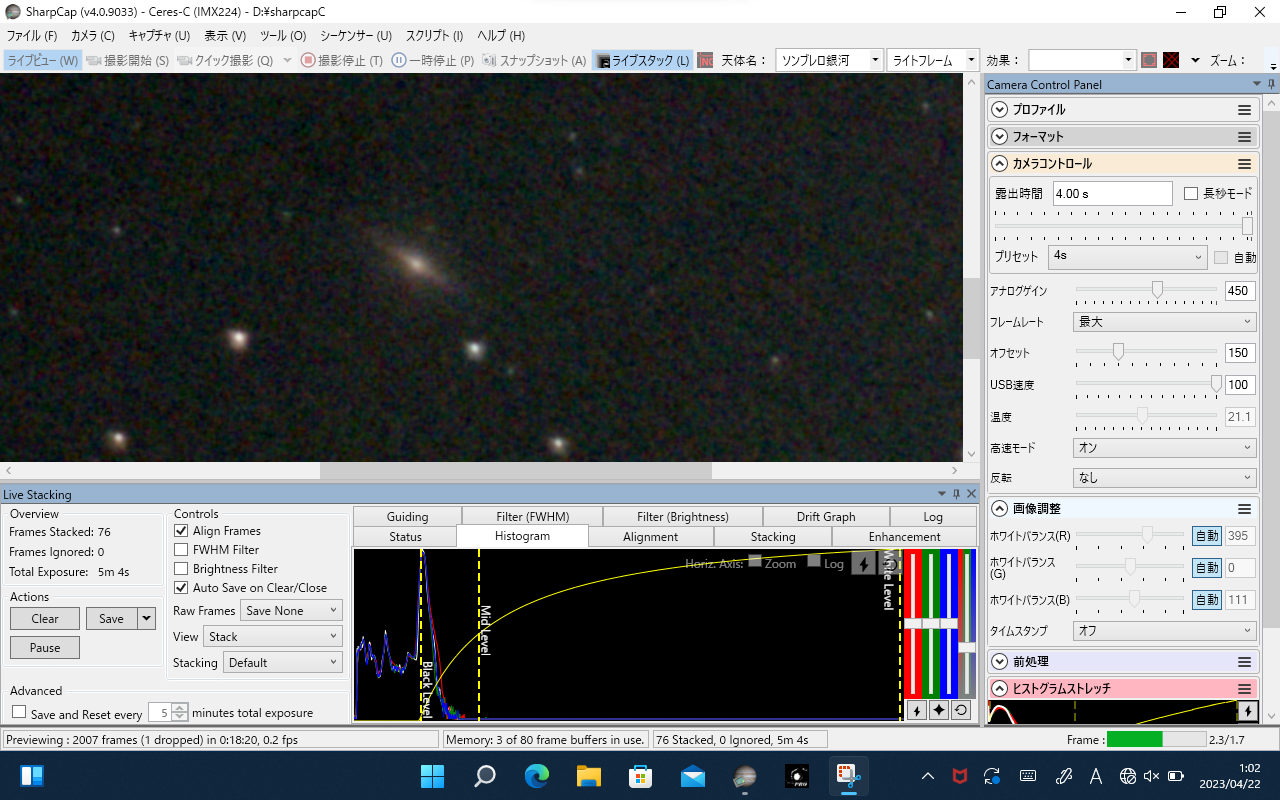This screenshot has width=1280, height=800.
Task: Open the フレームレート dropdown
Action: (x=1164, y=322)
